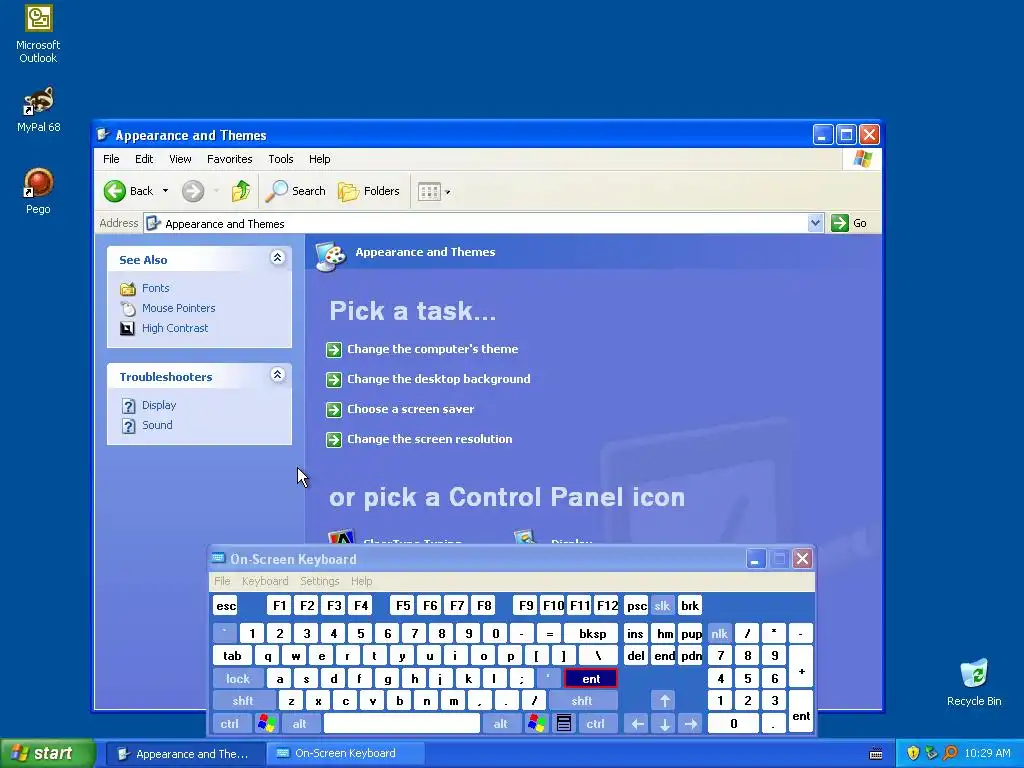Click the magnifier tray icon

tap(950, 754)
